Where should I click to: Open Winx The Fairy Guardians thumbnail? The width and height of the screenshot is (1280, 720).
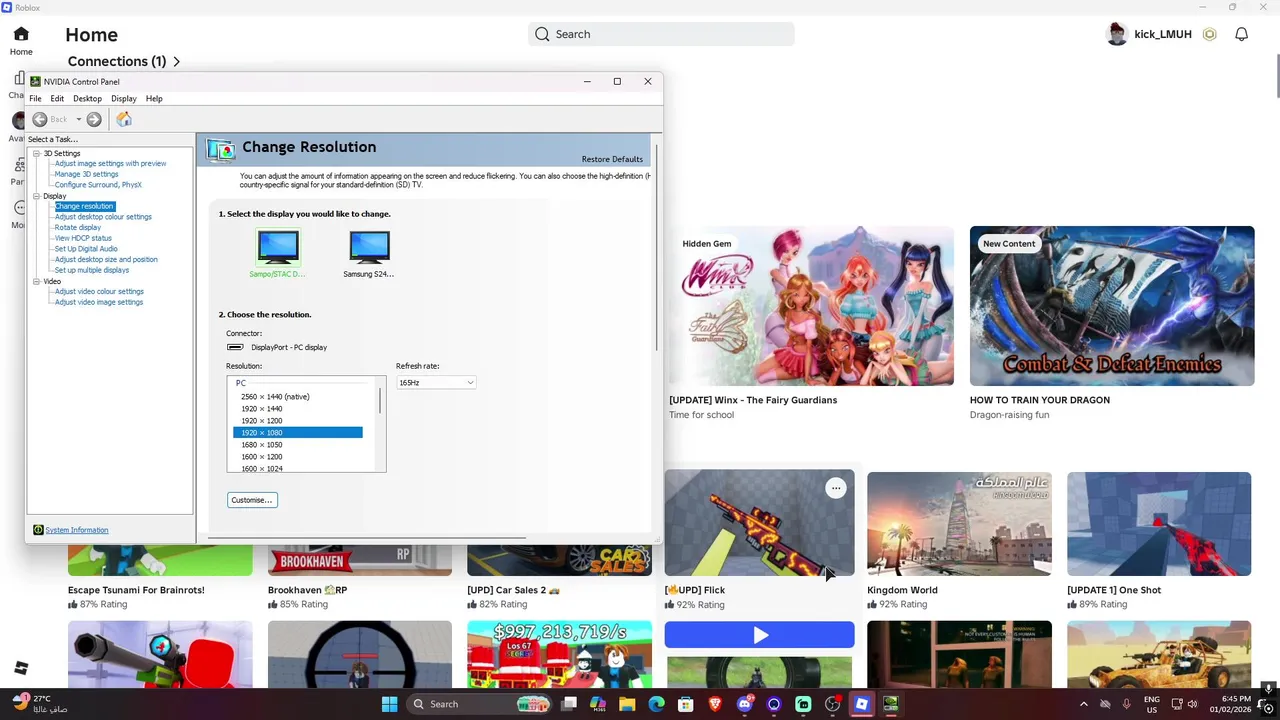click(811, 306)
